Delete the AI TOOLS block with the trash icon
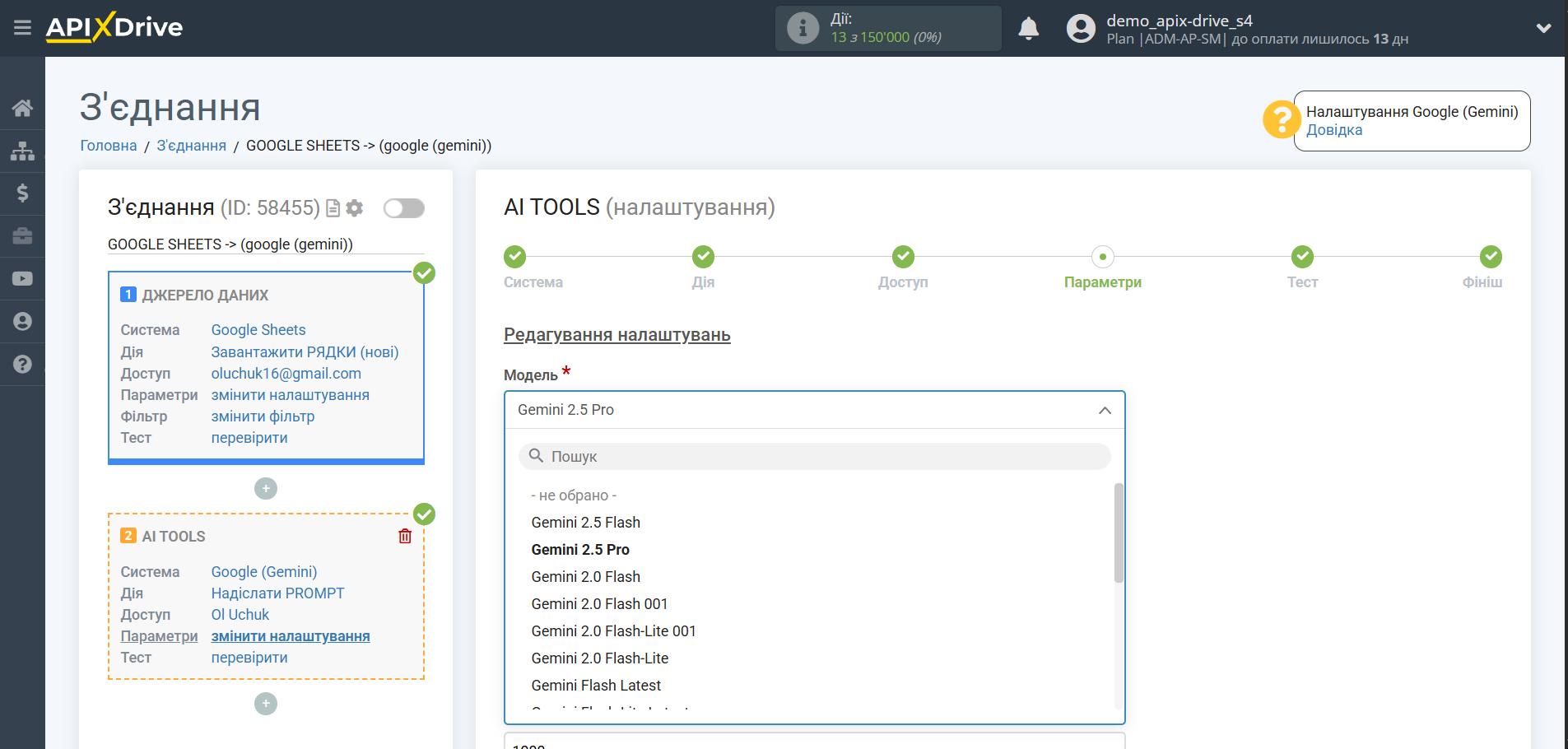 (405, 537)
